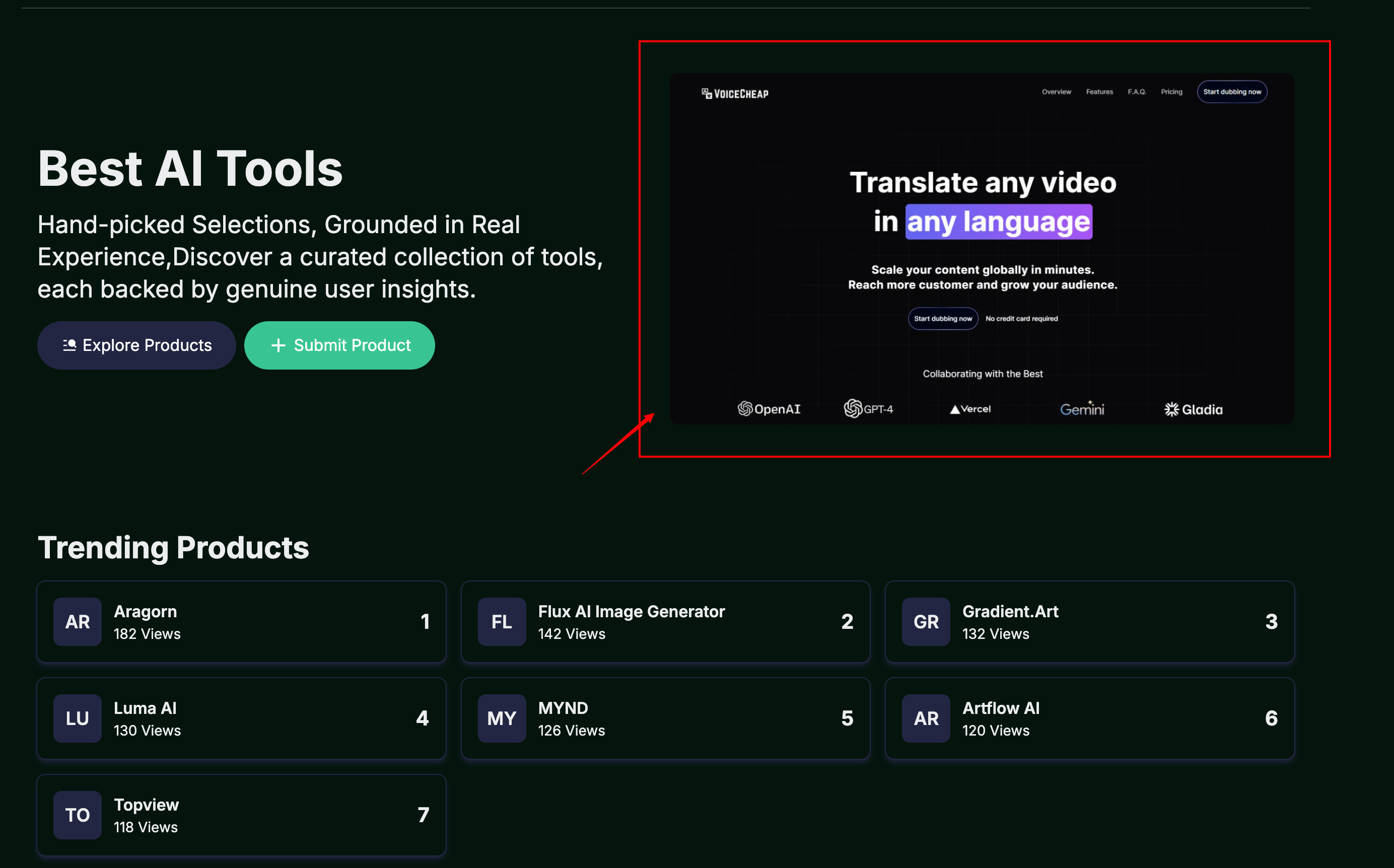Click '132 Views' under Gradient.Art
Image resolution: width=1394 pixels, height=868 pixels.
coord(996,634)
